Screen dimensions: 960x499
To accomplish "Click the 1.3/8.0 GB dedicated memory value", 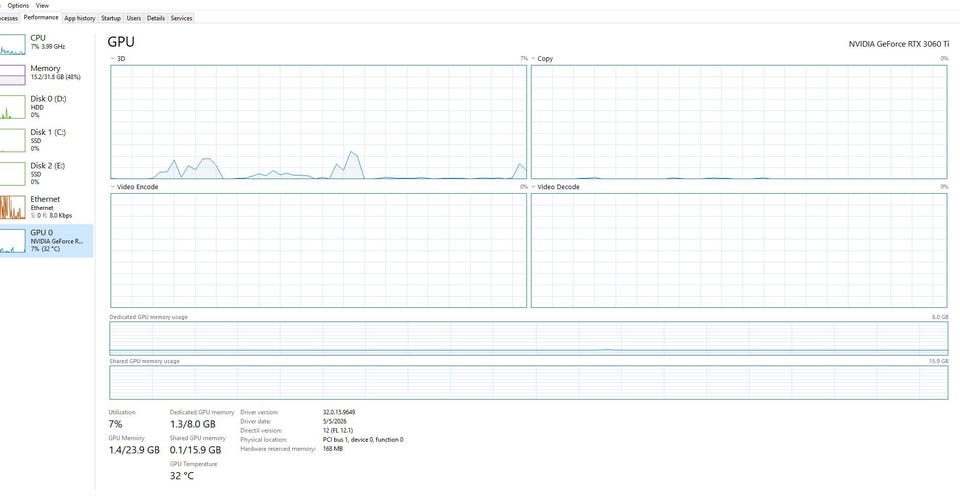I will 193,424.
